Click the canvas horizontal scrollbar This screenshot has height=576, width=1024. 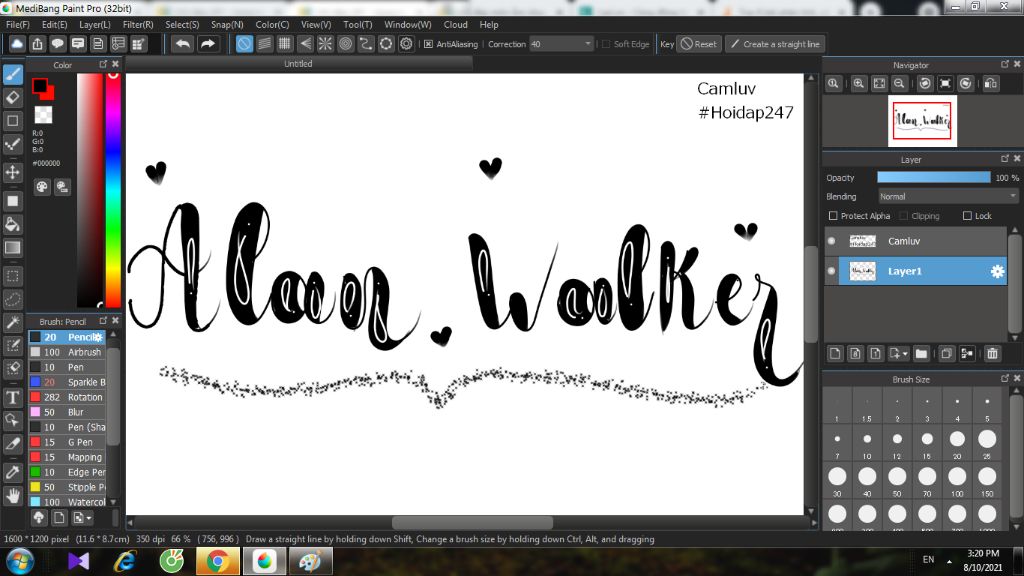[x=472, y=522]
